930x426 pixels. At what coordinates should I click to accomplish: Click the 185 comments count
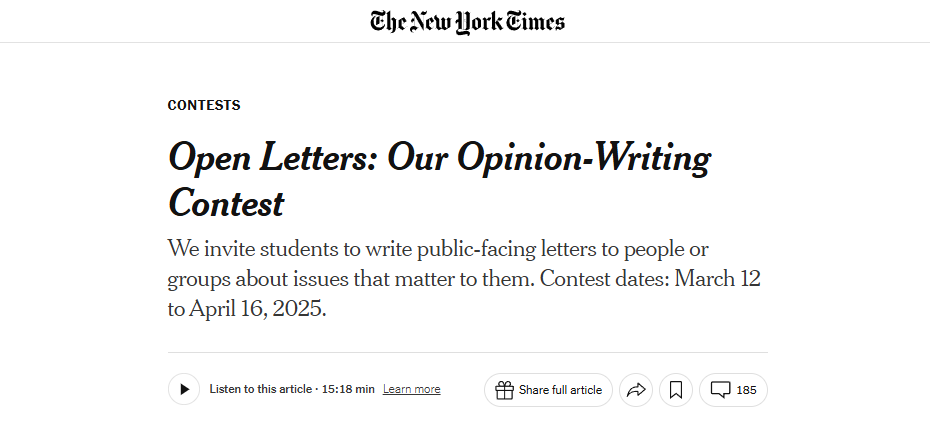[746, 390]
